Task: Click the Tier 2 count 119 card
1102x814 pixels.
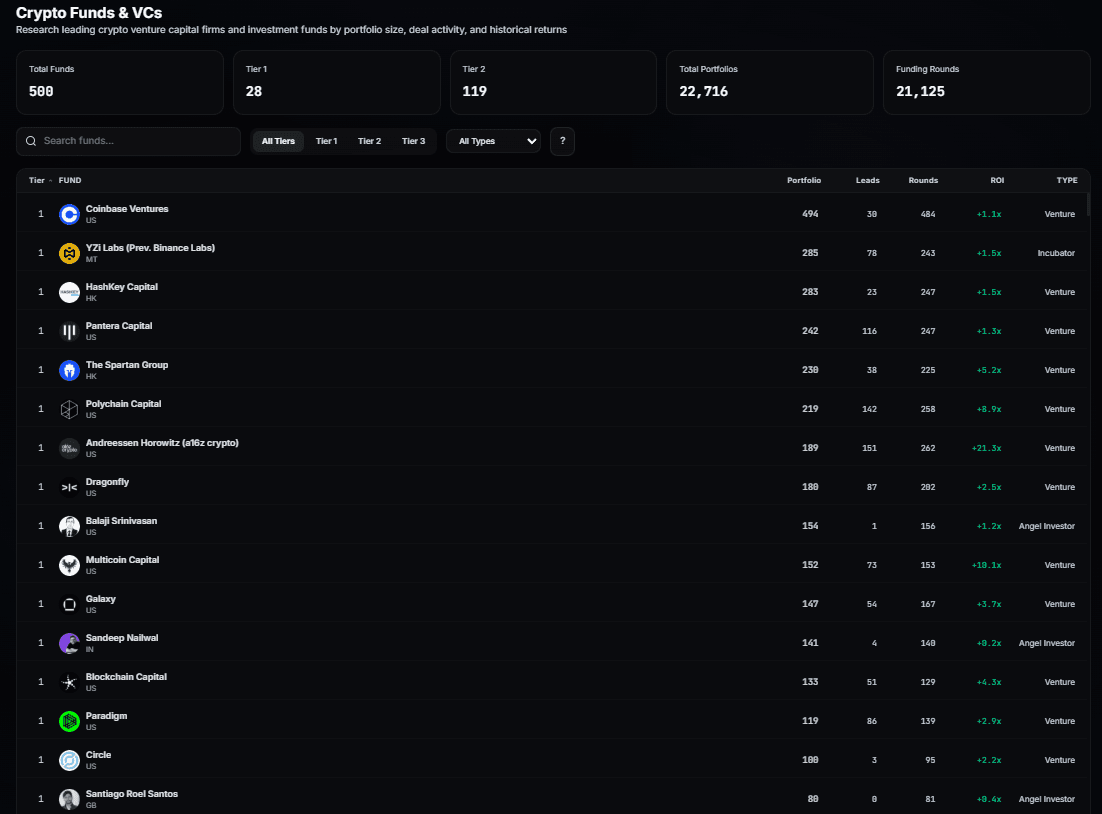Action: (x=553, y=82)
